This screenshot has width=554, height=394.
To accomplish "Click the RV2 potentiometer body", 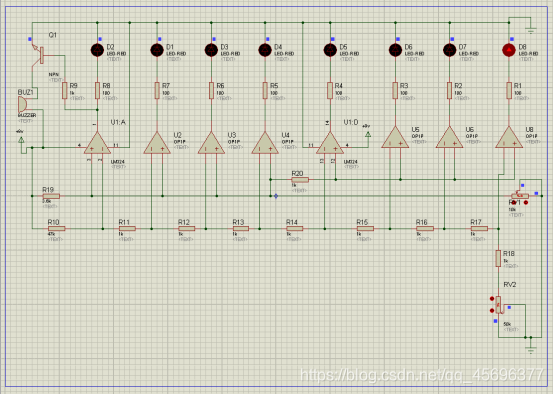I will (x=499, y=305).
